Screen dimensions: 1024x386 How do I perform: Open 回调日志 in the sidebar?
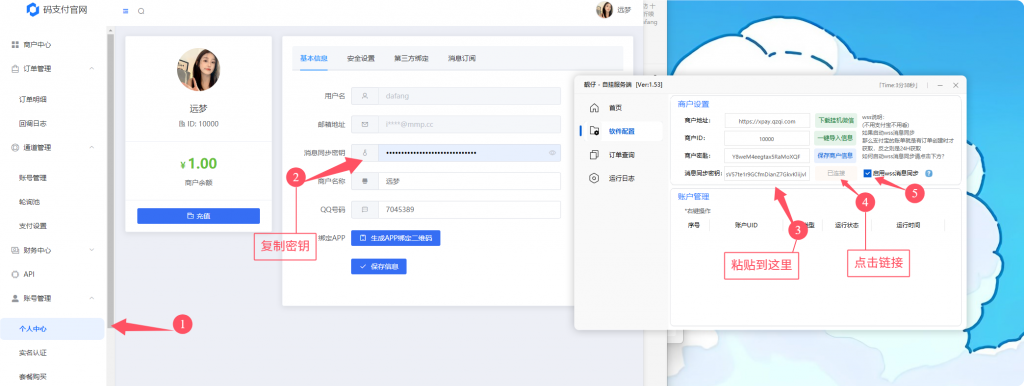click(33, 123)
